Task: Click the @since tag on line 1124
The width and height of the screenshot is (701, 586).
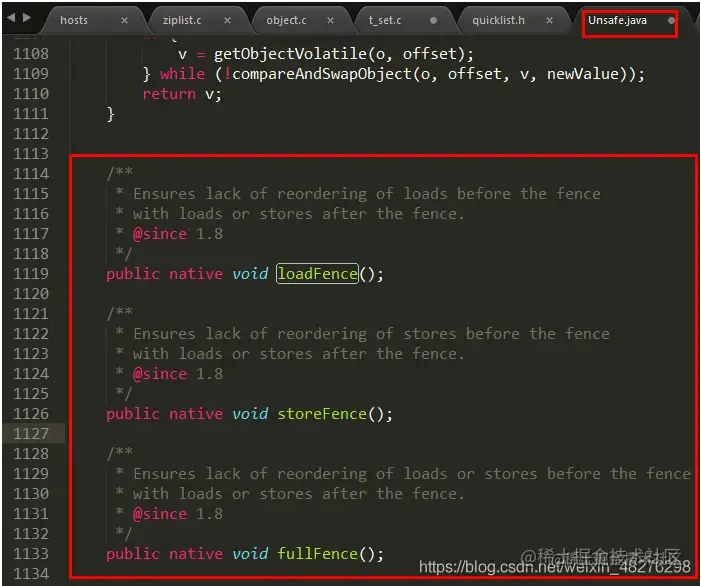Action: (x=160, y=374)
